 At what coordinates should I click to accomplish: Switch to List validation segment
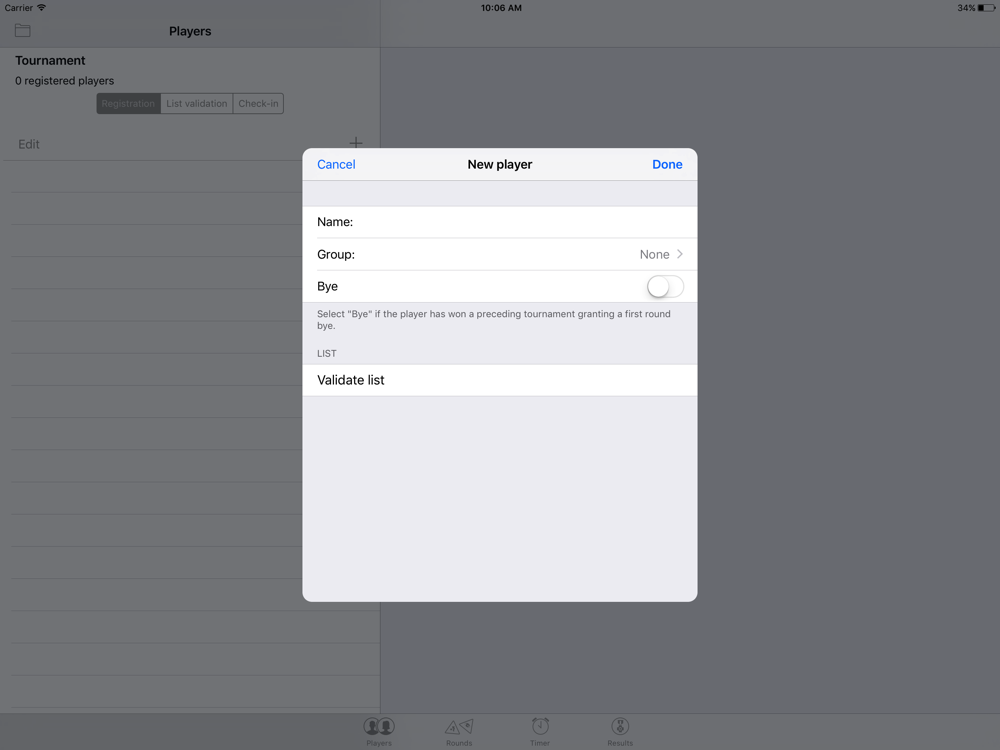[196, 103]
